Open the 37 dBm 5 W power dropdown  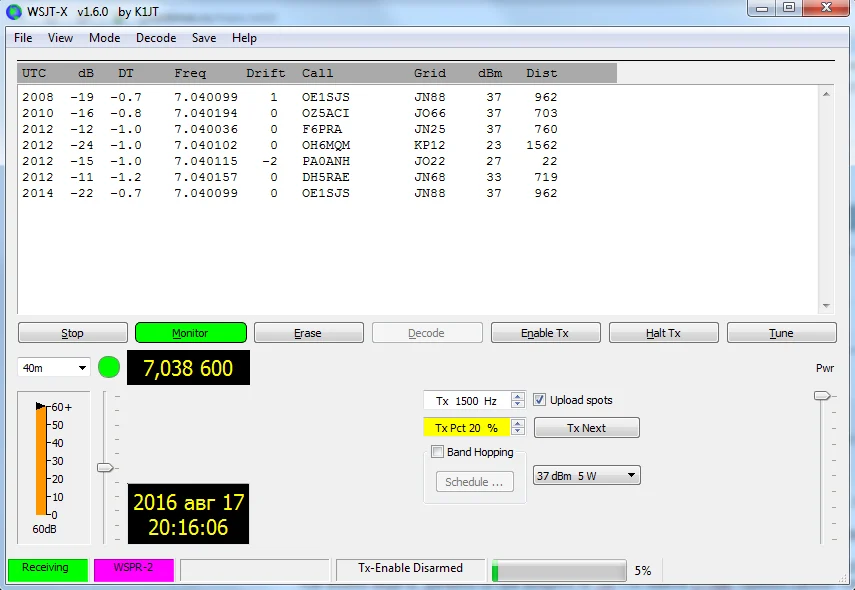[x=587, y=475]
